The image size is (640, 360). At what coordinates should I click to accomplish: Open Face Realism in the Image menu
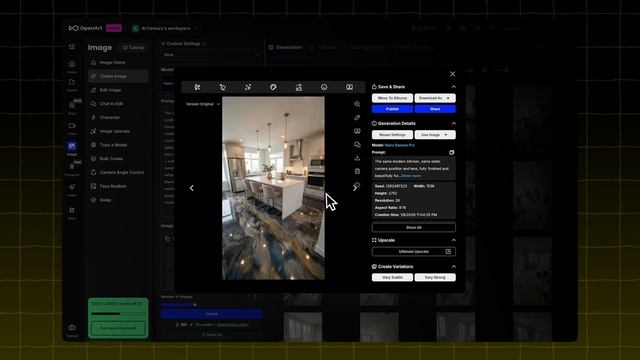(x=118, y=186)
